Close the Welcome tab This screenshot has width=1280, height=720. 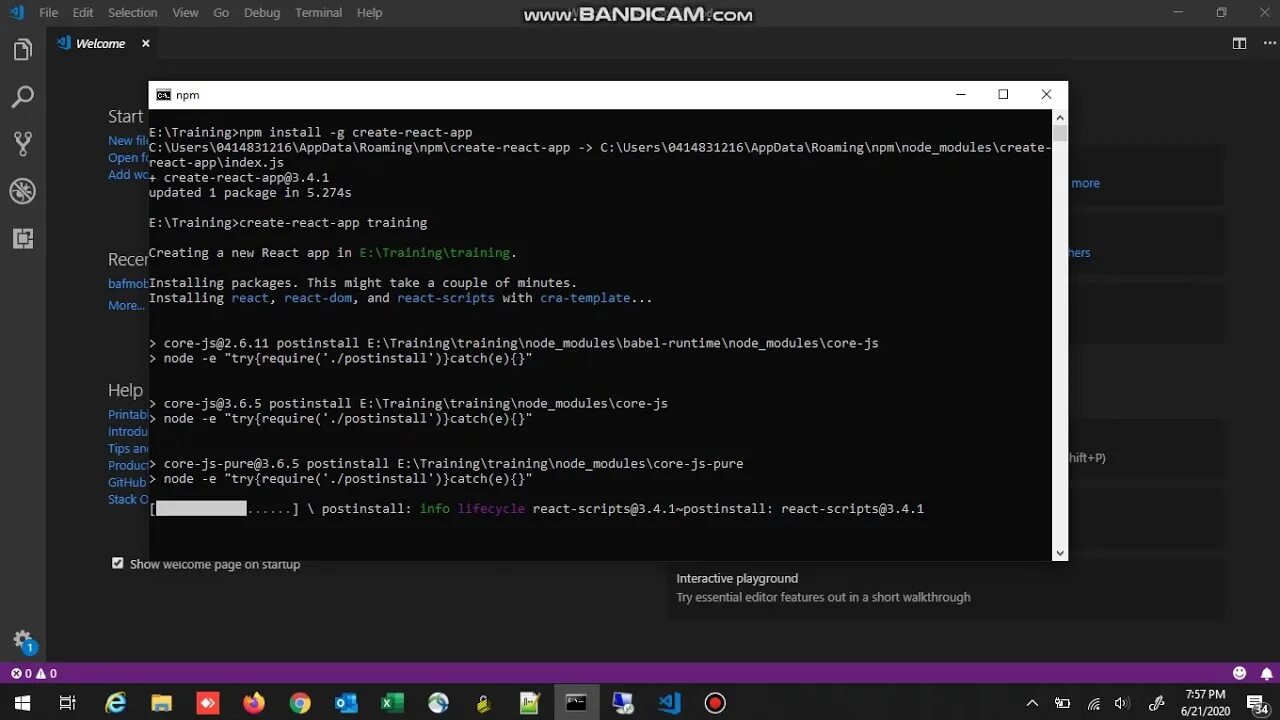click(145, 43)
